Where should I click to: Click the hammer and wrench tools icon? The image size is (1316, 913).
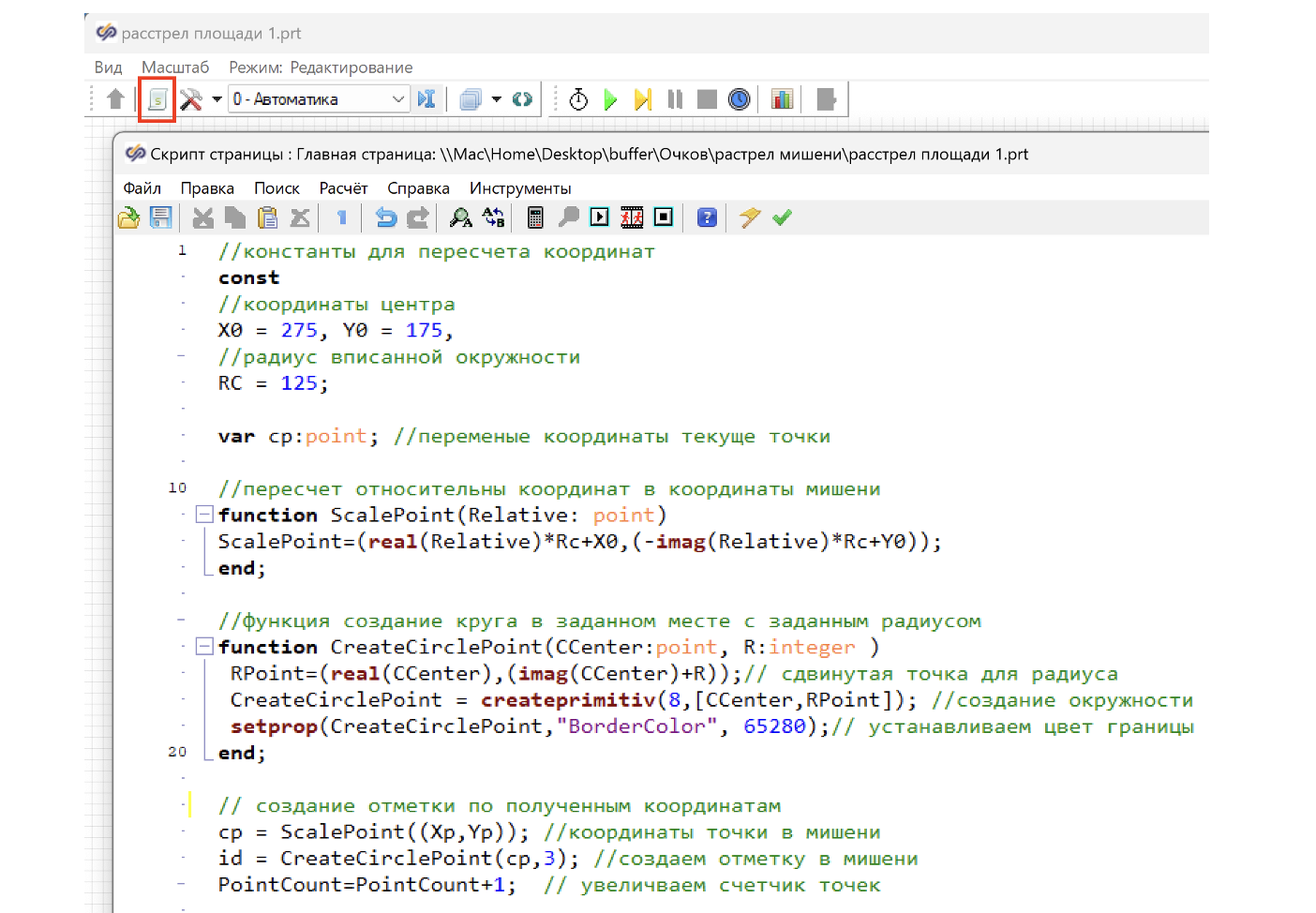pos(191,99)
